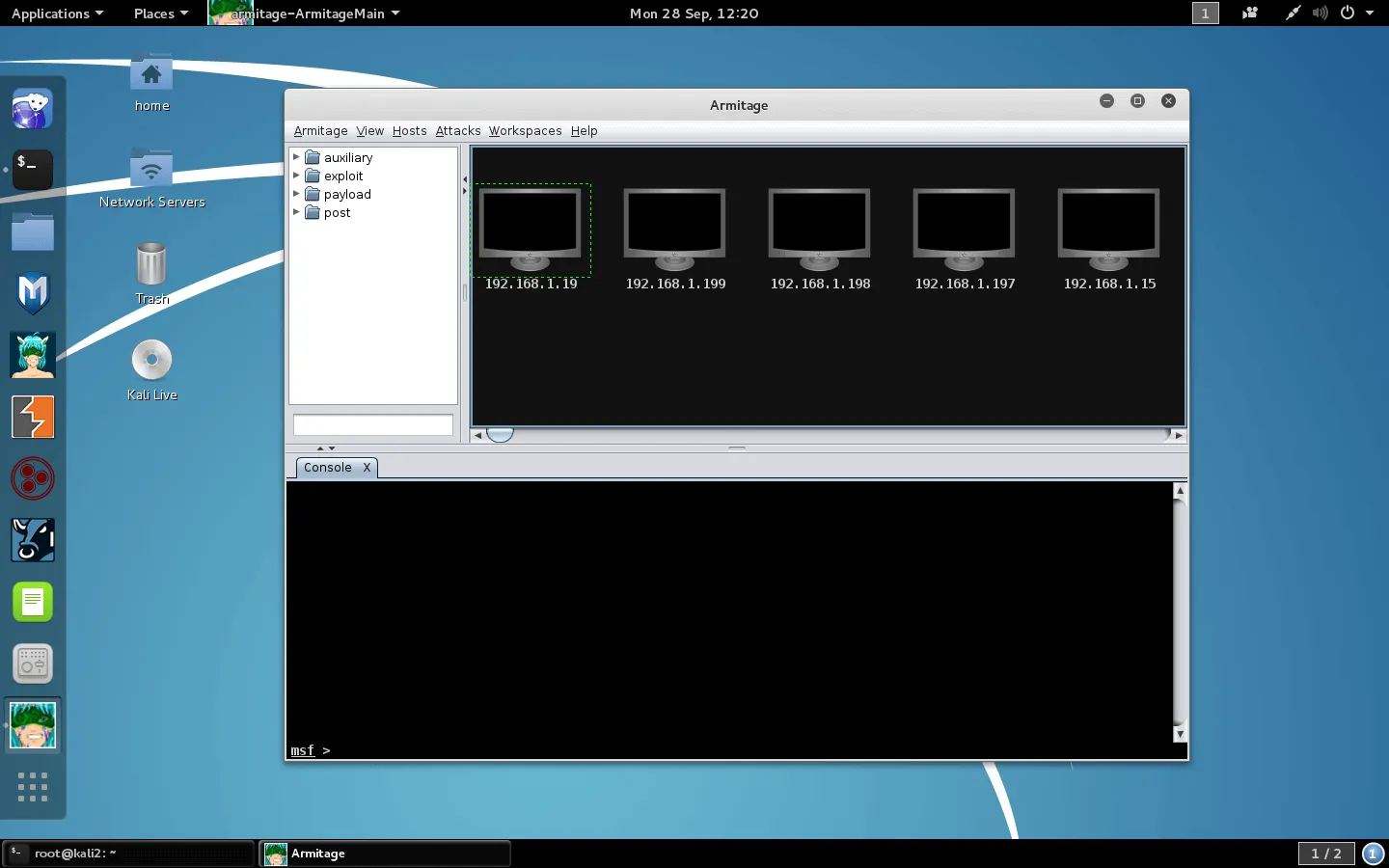The height and width of the screenshot is (868, 1389).
Task: Open the Places menu
Action: click(154, 14)
